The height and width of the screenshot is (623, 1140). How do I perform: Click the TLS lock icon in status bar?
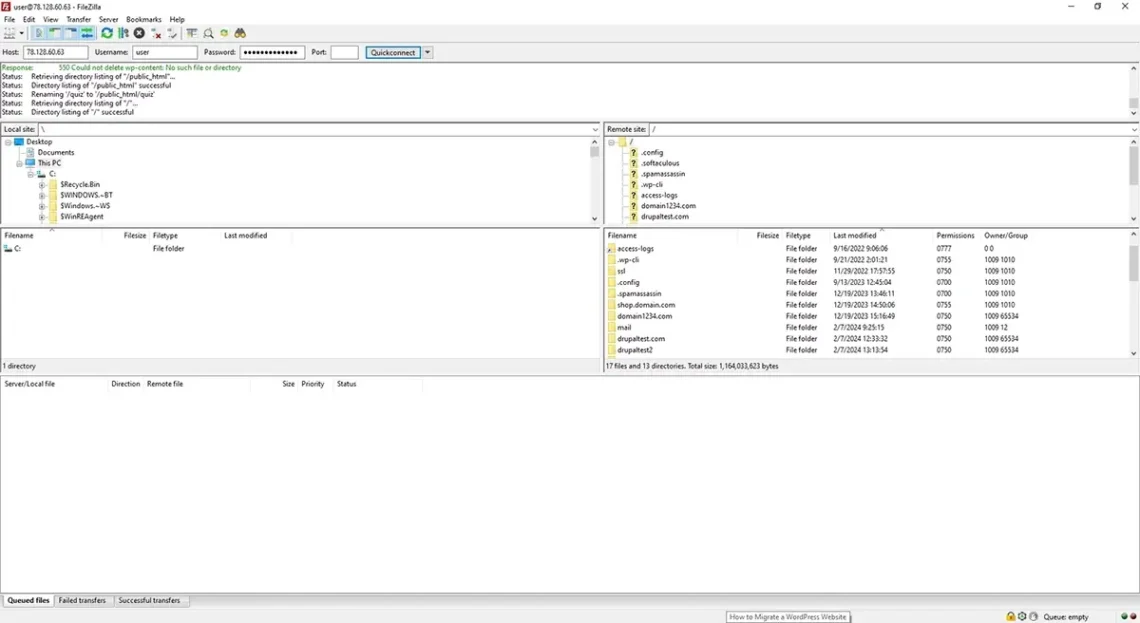pos(1011,616)
